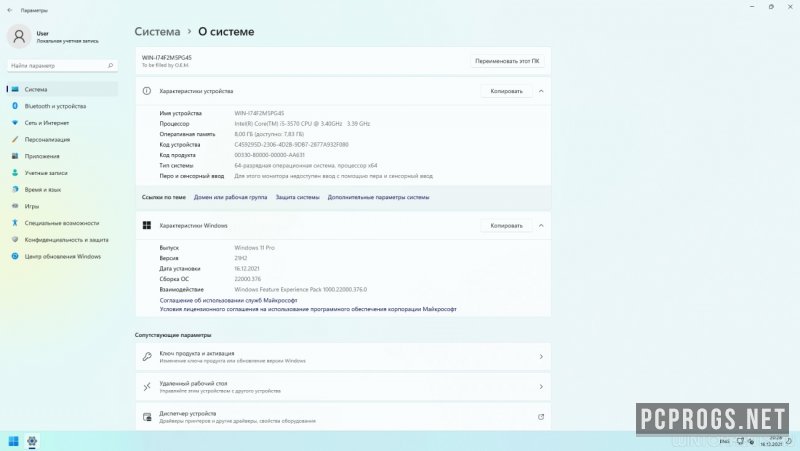Click the back arrow in Параметры header
The image size is (800, 451).
(x=10, y=10)
